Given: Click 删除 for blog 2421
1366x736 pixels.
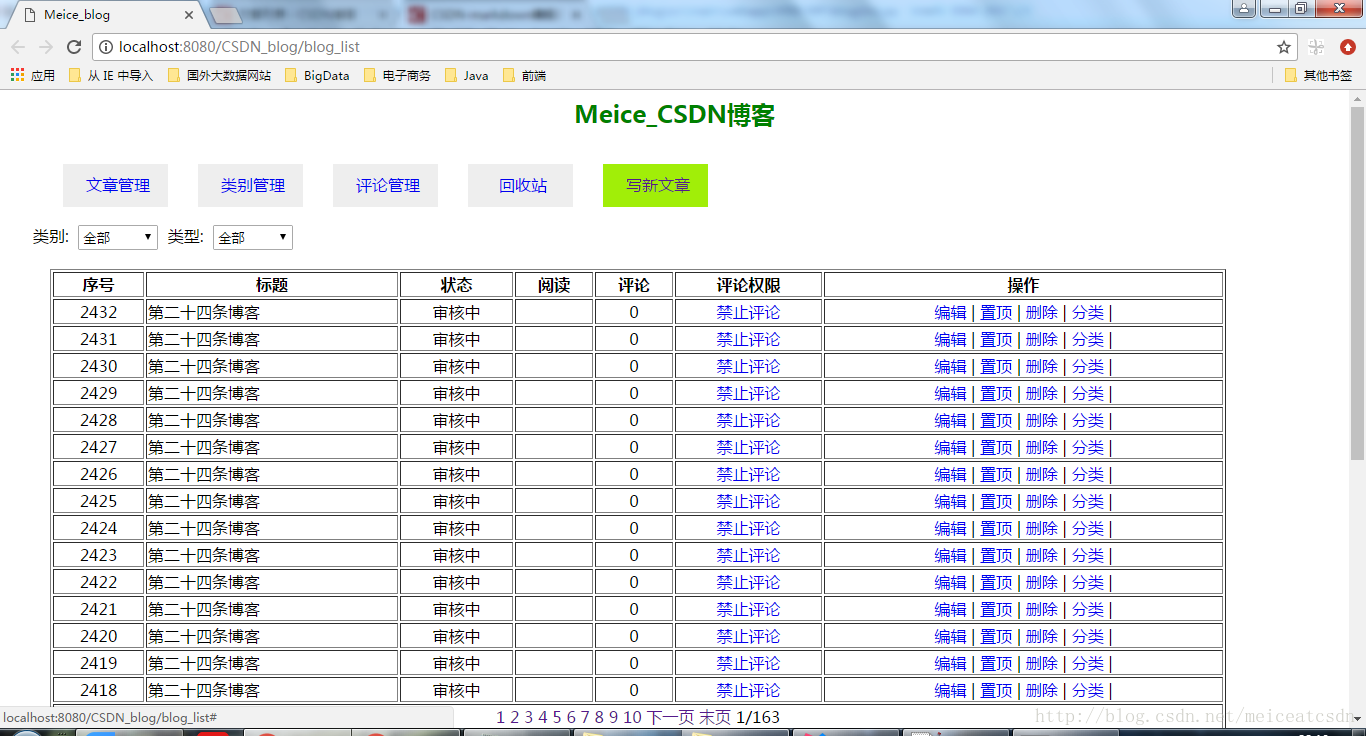Looking at the screenshot, I should (x=1042, y=609).
